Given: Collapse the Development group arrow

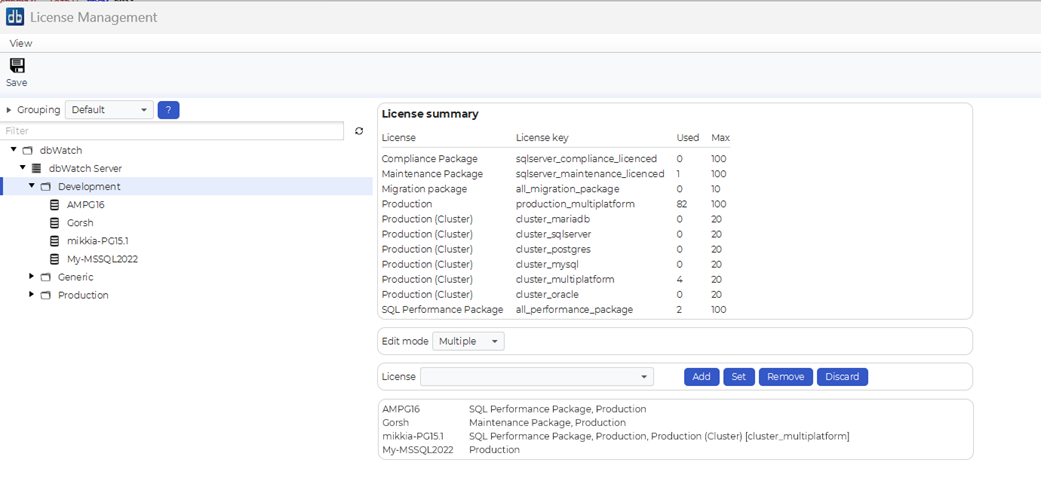Looking at the screenshot, I should click(31, 186).
